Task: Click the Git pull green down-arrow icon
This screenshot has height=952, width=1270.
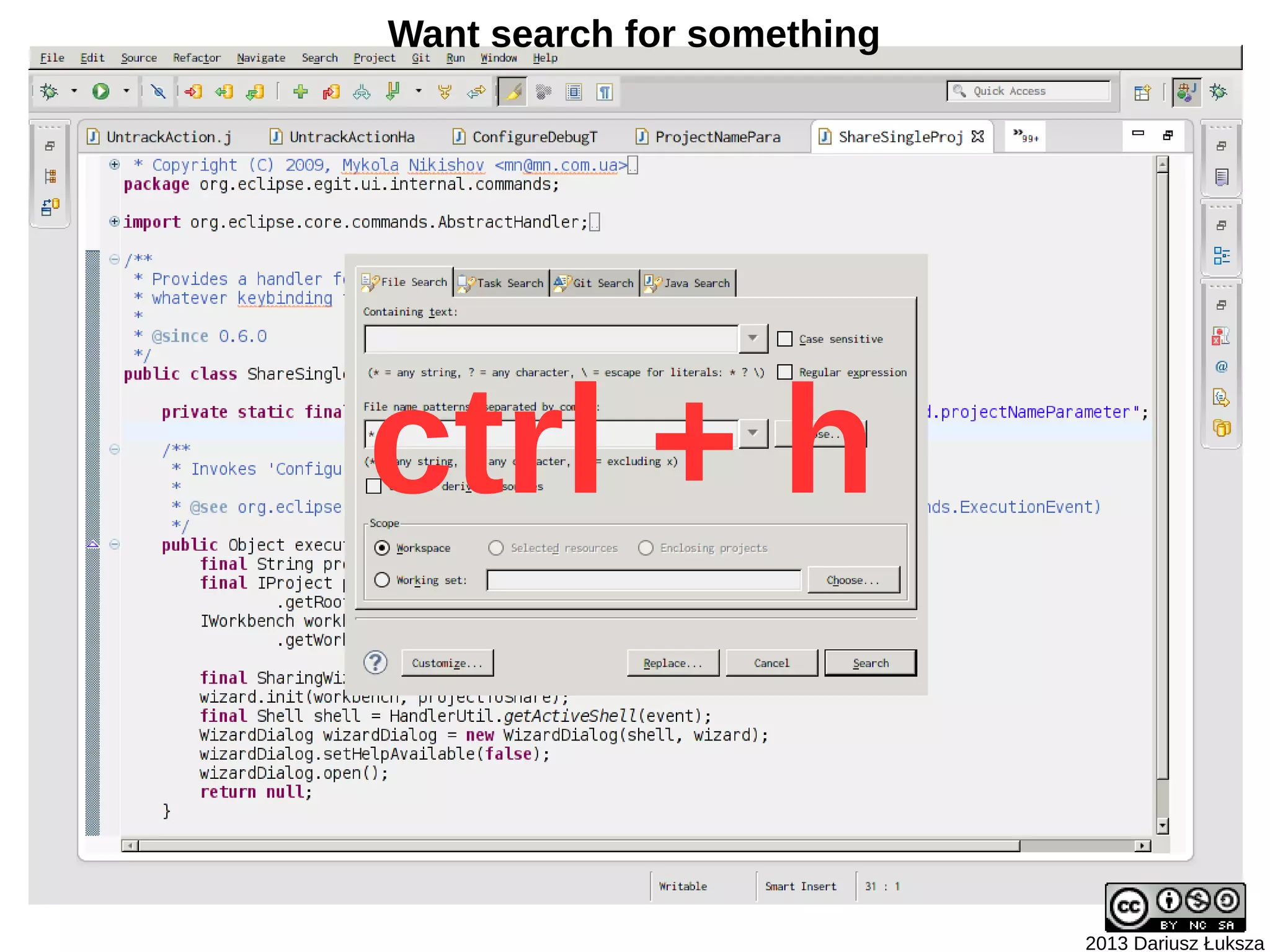Action: pos(255,92)
